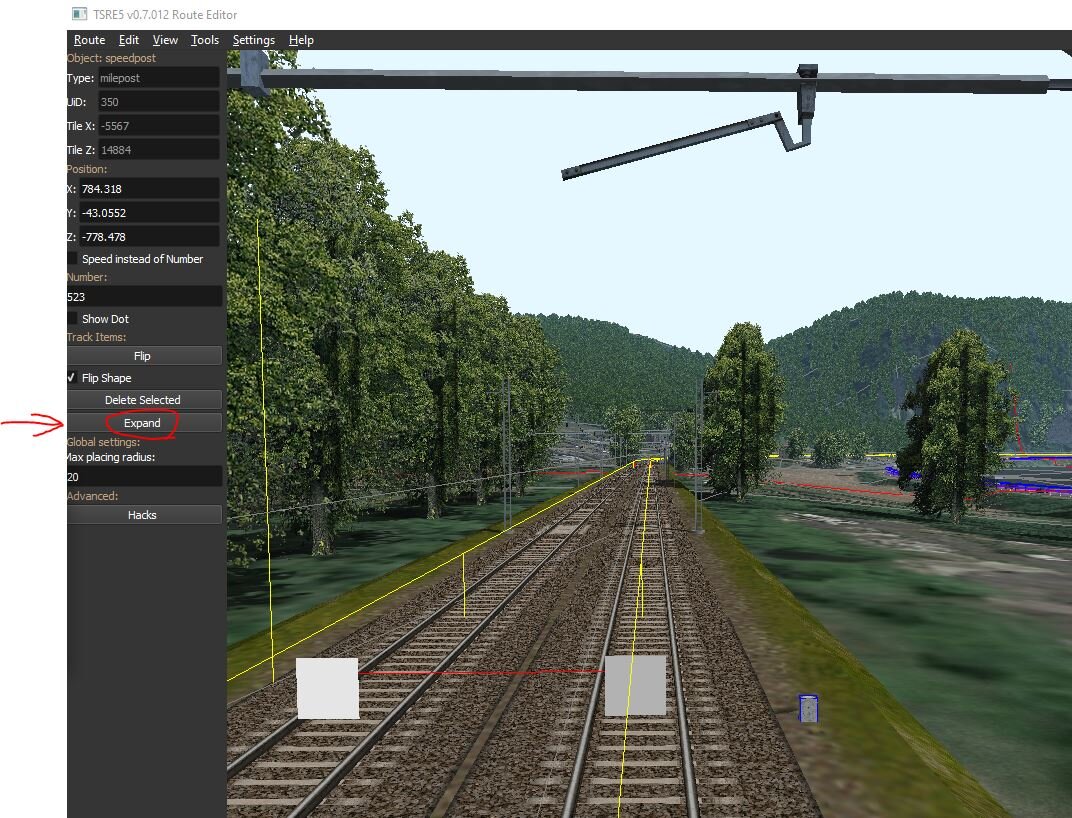Open the Edit menu
1072x818 pixels.
(x=129, y=40)
